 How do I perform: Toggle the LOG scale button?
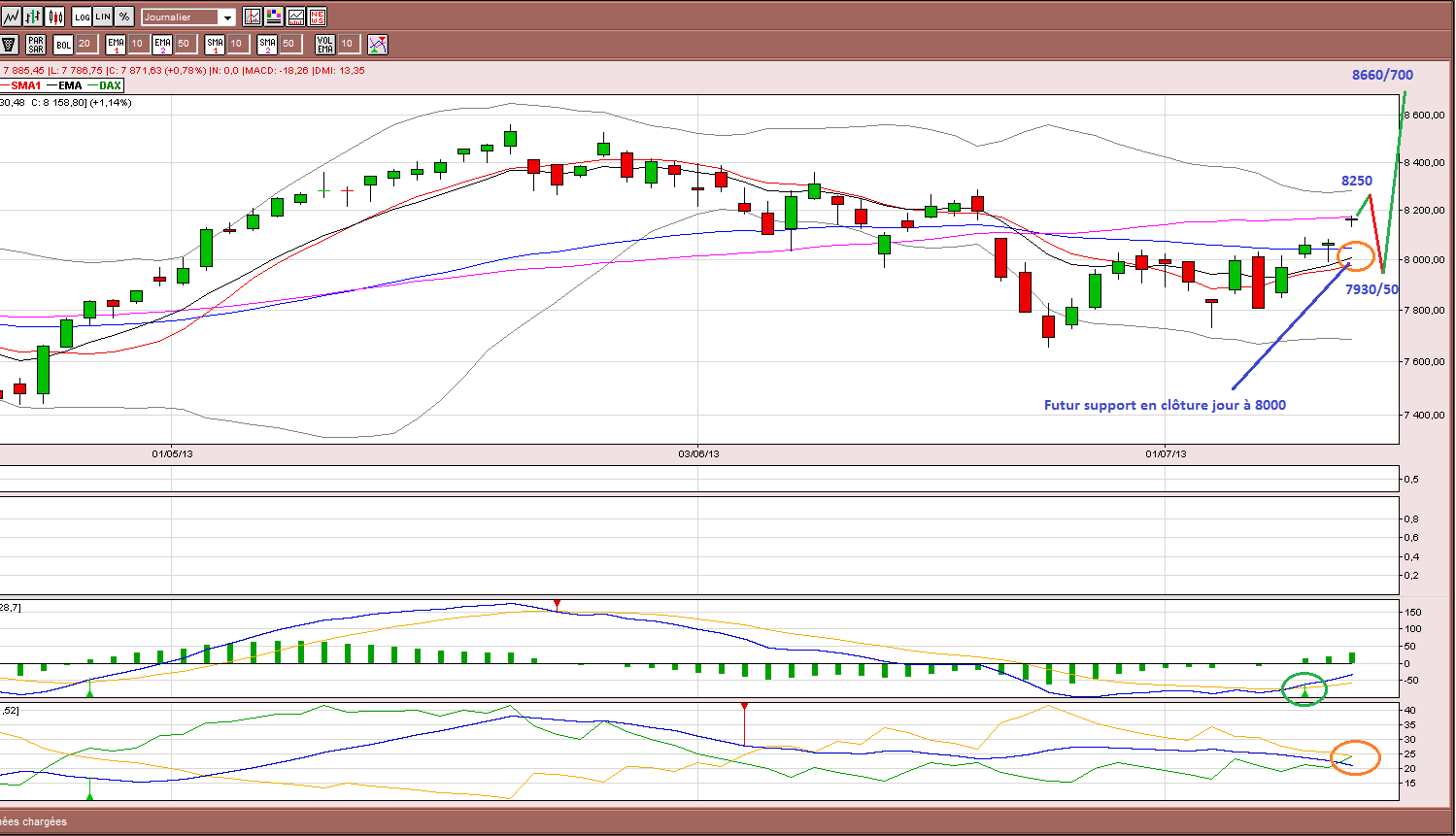(83, 17)
